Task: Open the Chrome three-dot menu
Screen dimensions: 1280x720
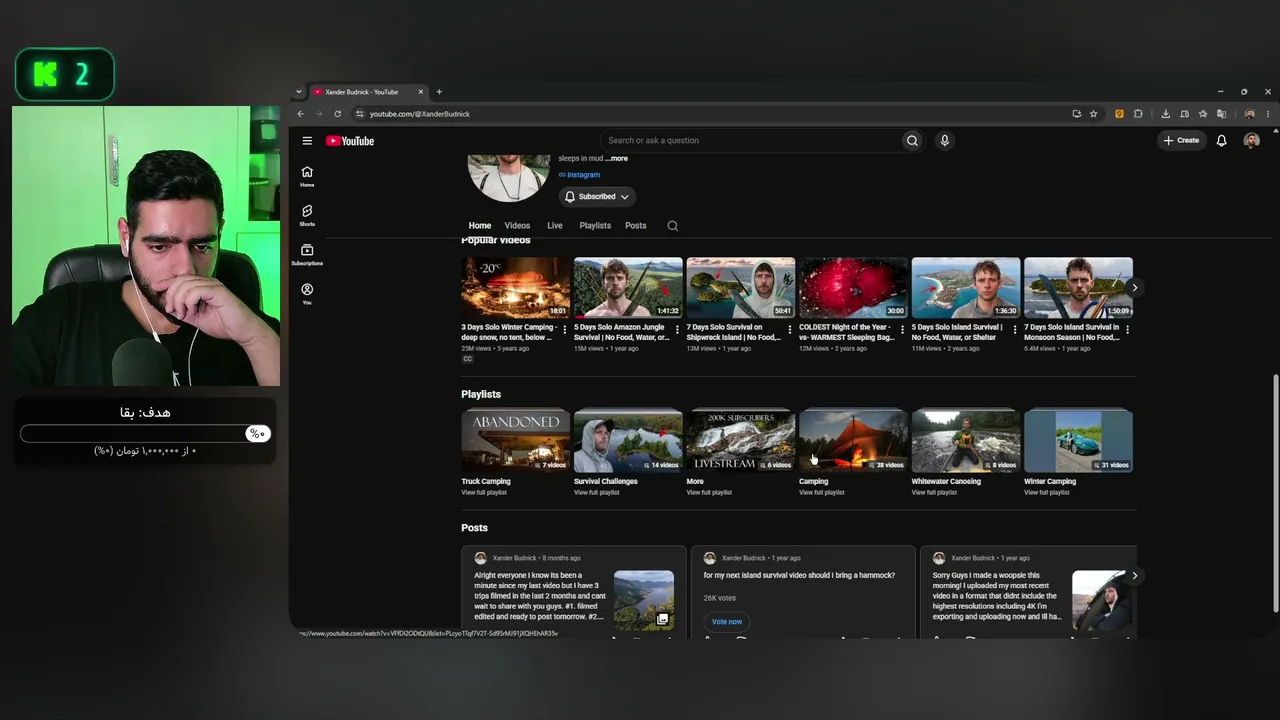Action: [1268, 114]
